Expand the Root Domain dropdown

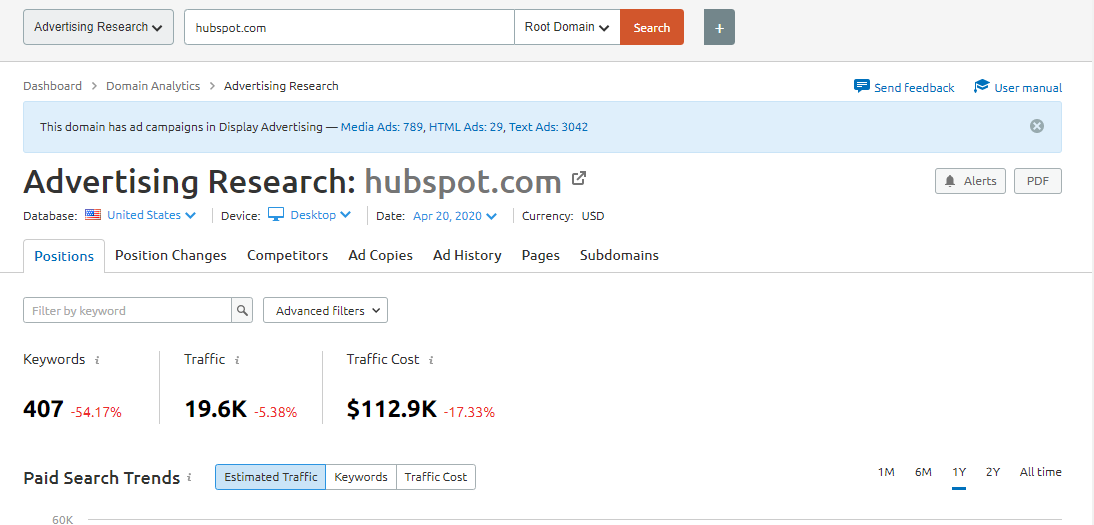(x=567, y=27)
